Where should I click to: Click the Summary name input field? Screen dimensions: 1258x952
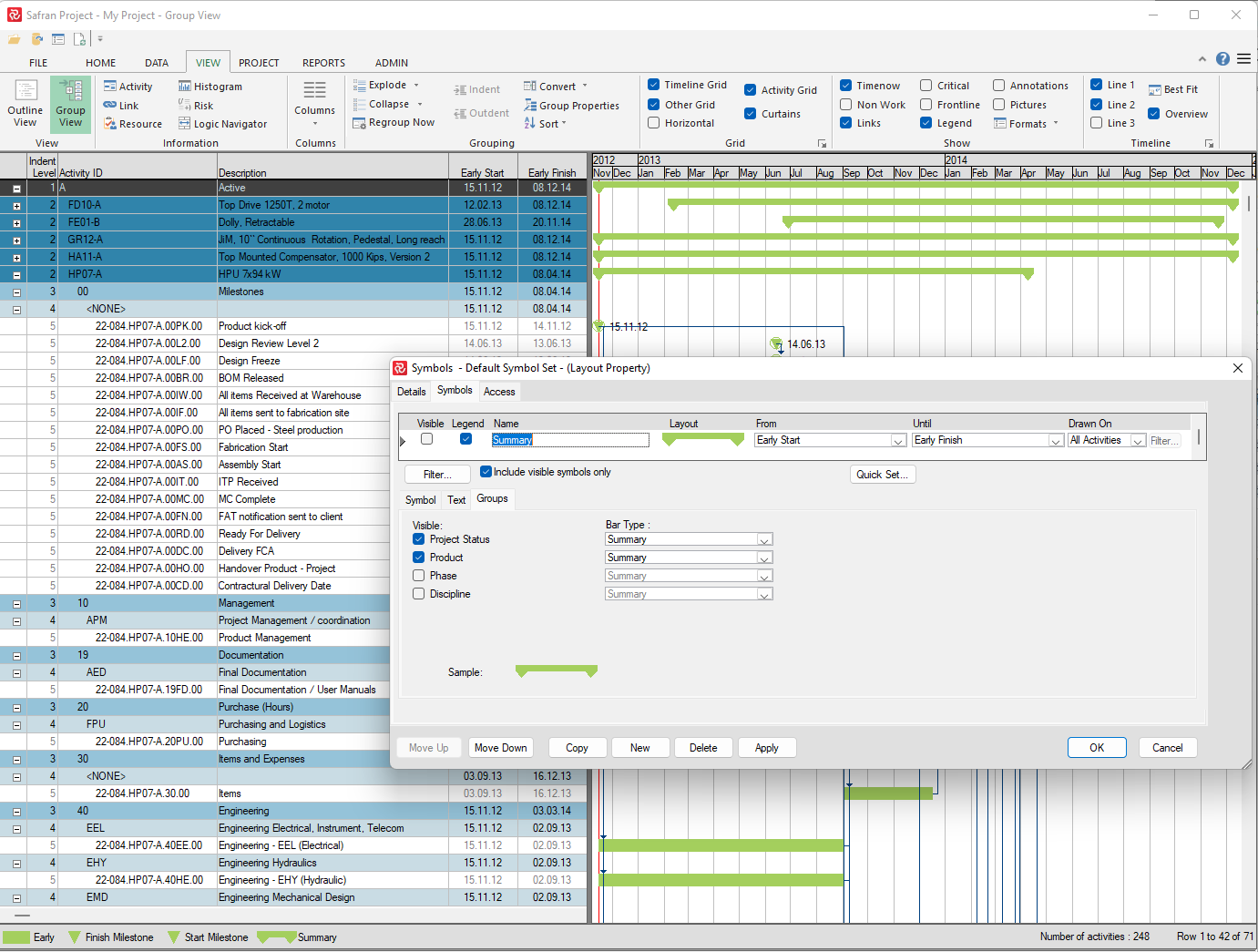[x=570, y=440]
